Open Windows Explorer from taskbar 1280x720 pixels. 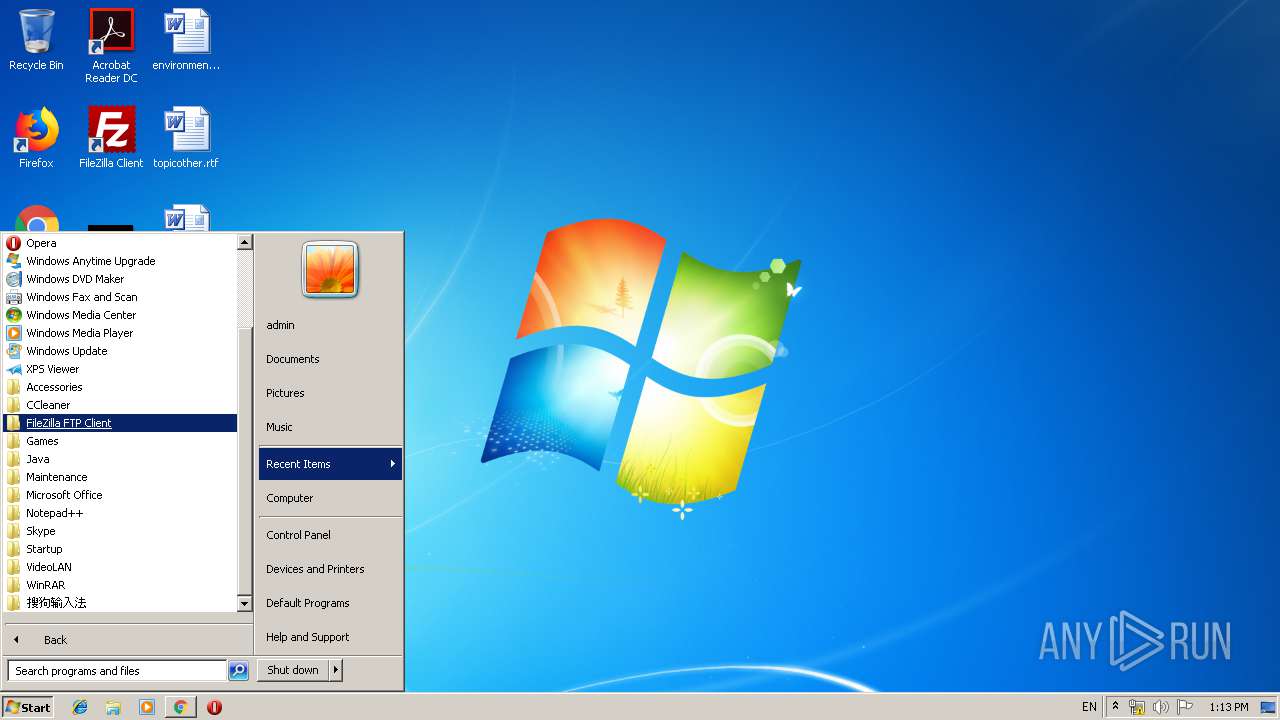[113, 707]
